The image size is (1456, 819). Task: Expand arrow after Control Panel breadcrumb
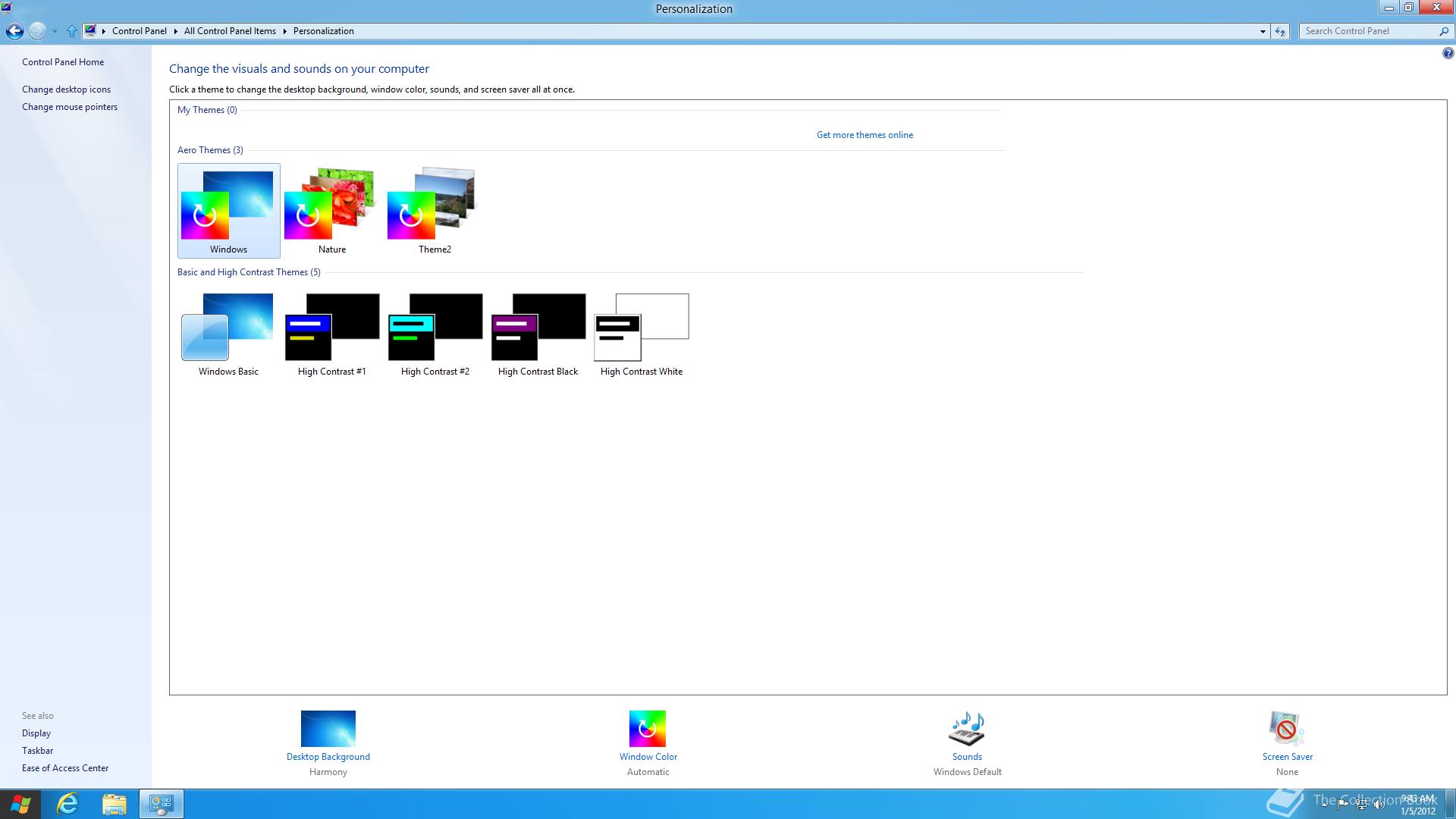pos(175,31)
